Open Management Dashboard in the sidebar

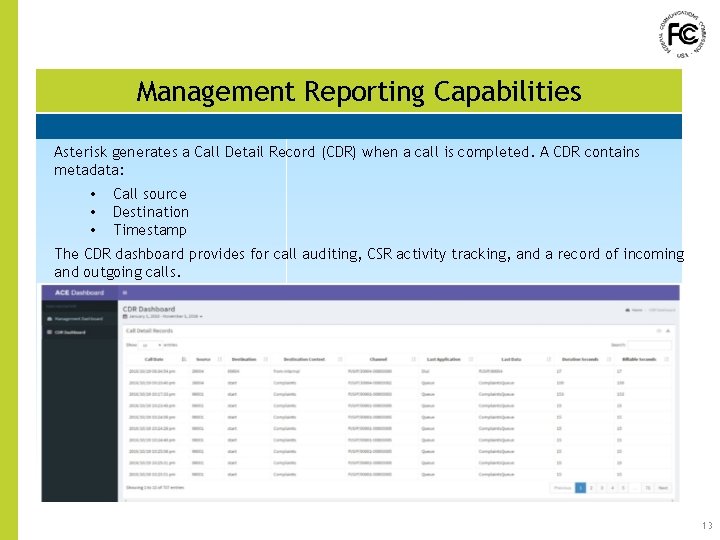tap(79, 319)
